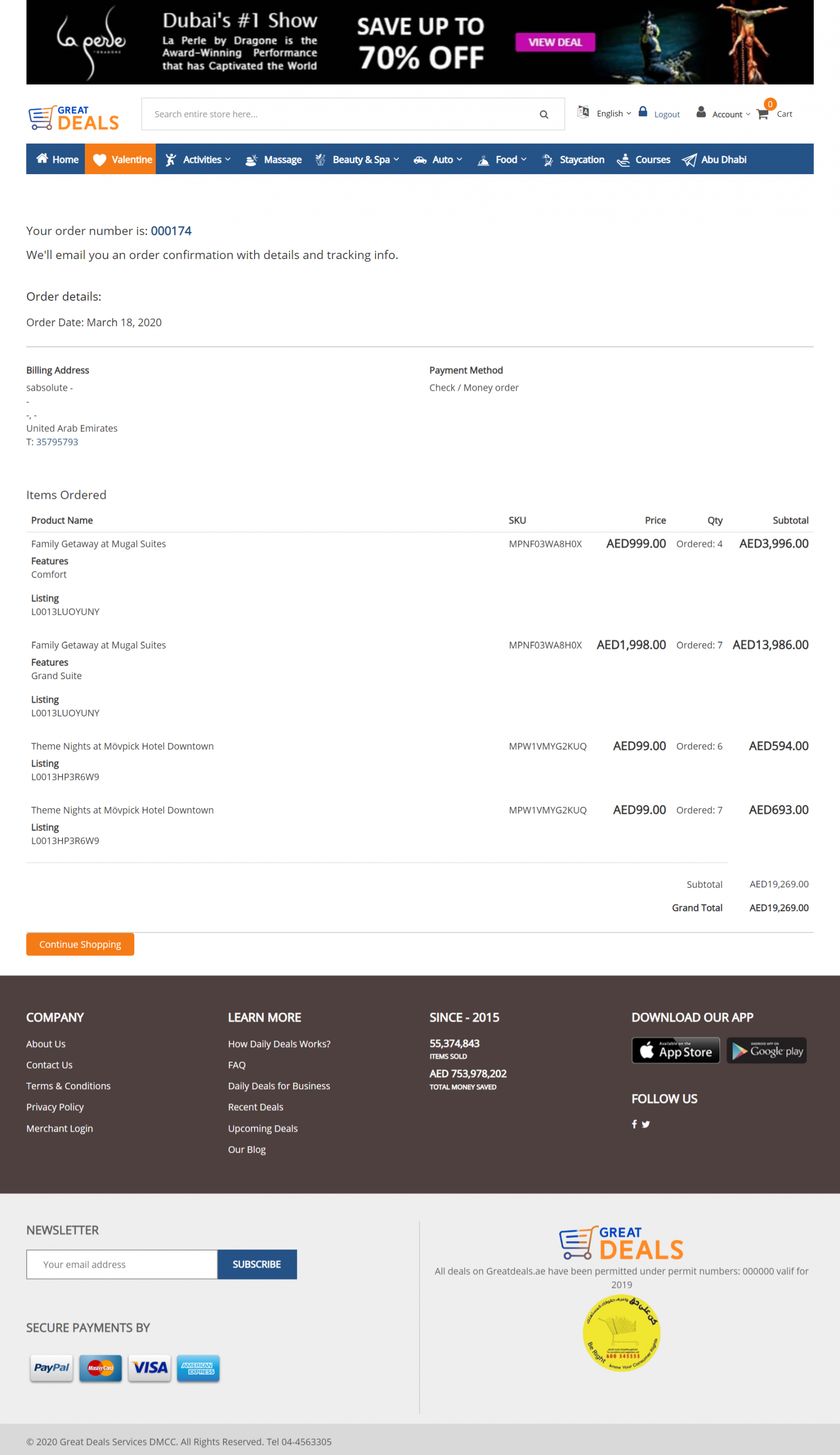
Task: Open the Courses menu item
Action: coord(643,160)
